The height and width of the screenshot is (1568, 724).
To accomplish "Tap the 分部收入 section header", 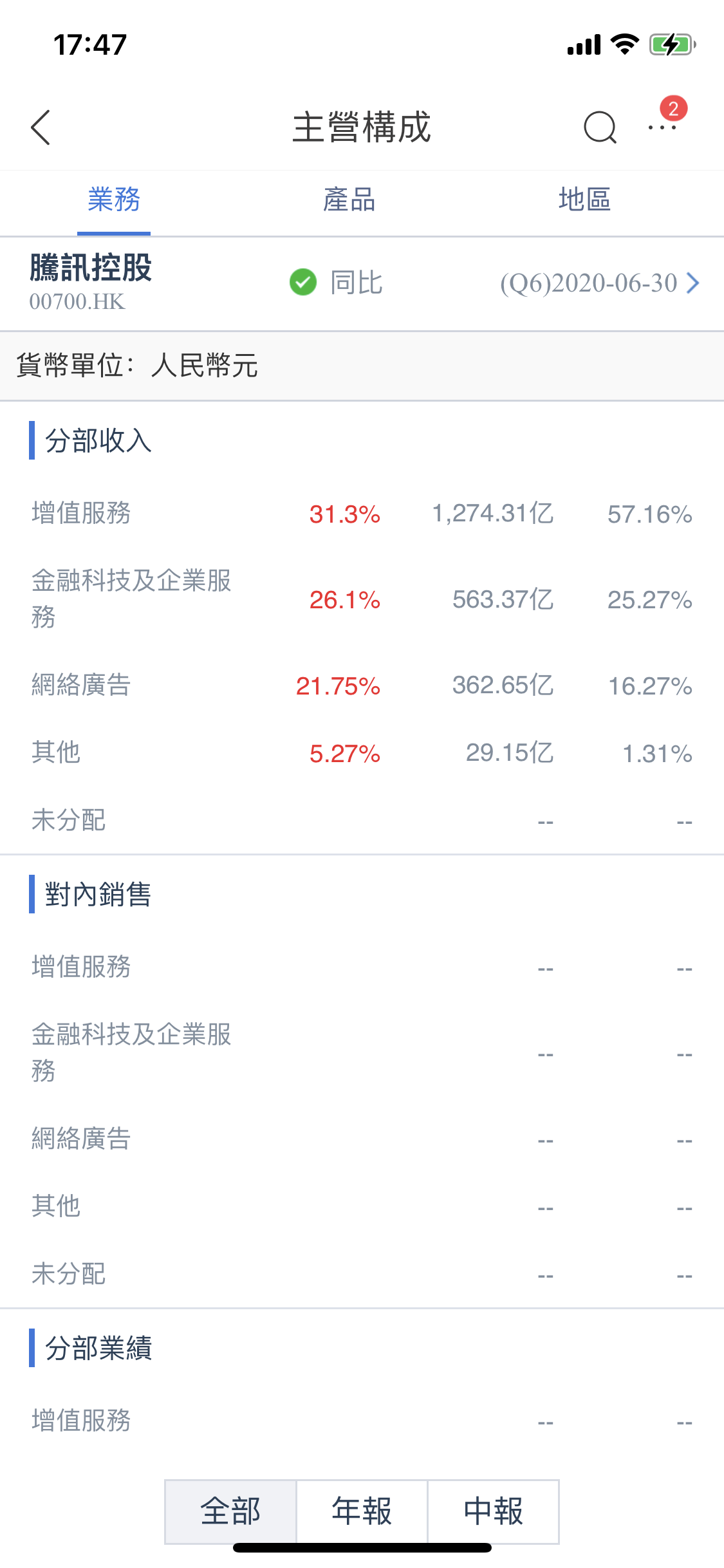I will (98, 441).
